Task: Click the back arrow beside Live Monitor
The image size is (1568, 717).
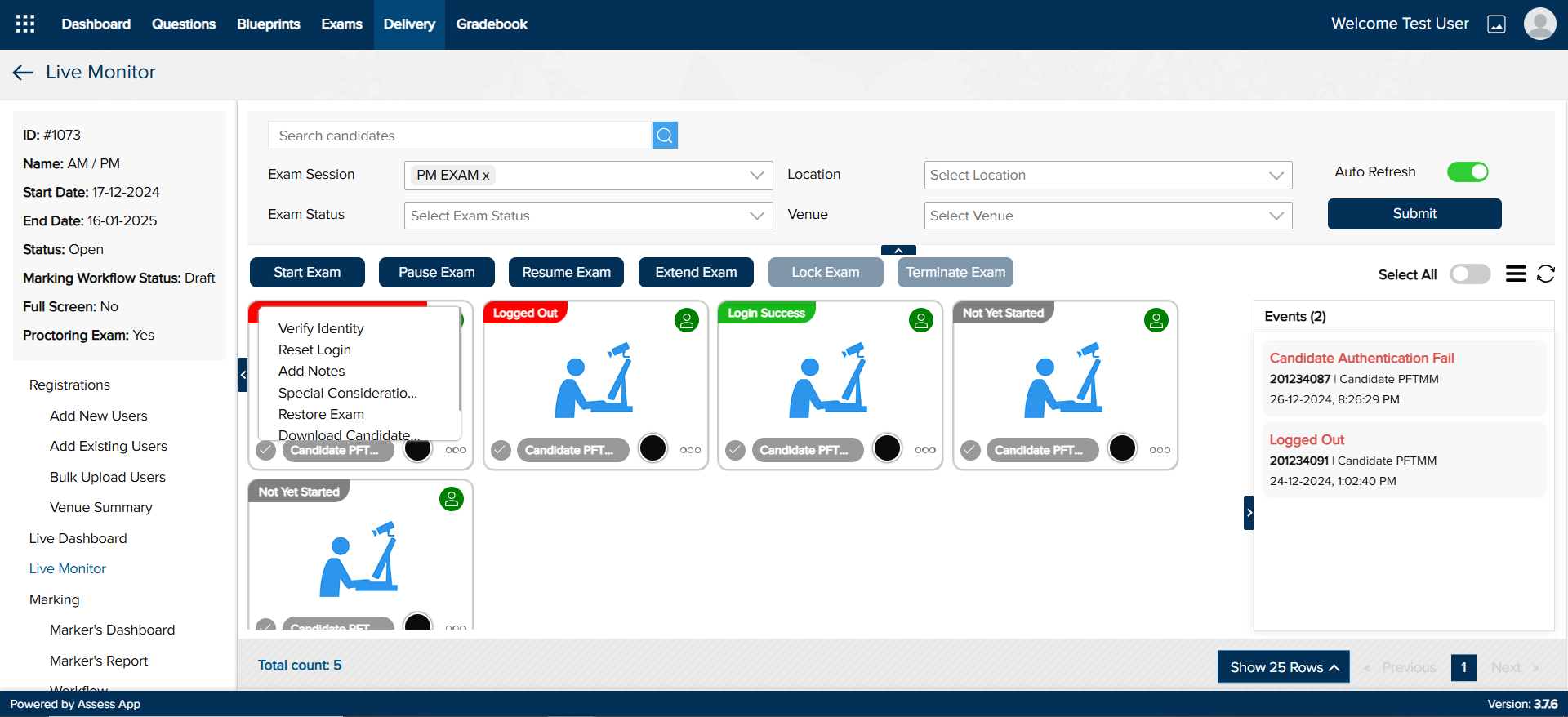Action: pyautogui.click(x=23, y=73)
